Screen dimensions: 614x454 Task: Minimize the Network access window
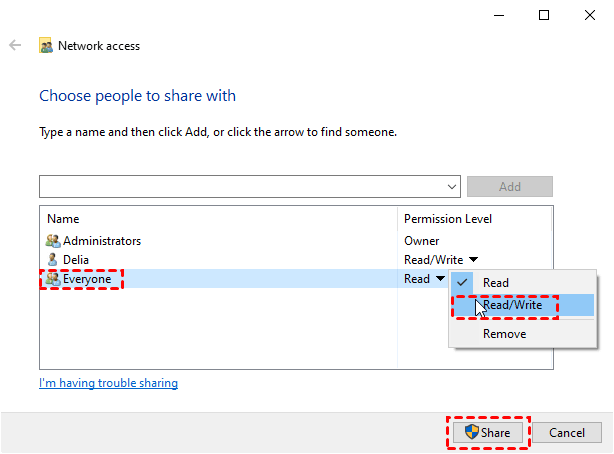click(x=499, y=15)
